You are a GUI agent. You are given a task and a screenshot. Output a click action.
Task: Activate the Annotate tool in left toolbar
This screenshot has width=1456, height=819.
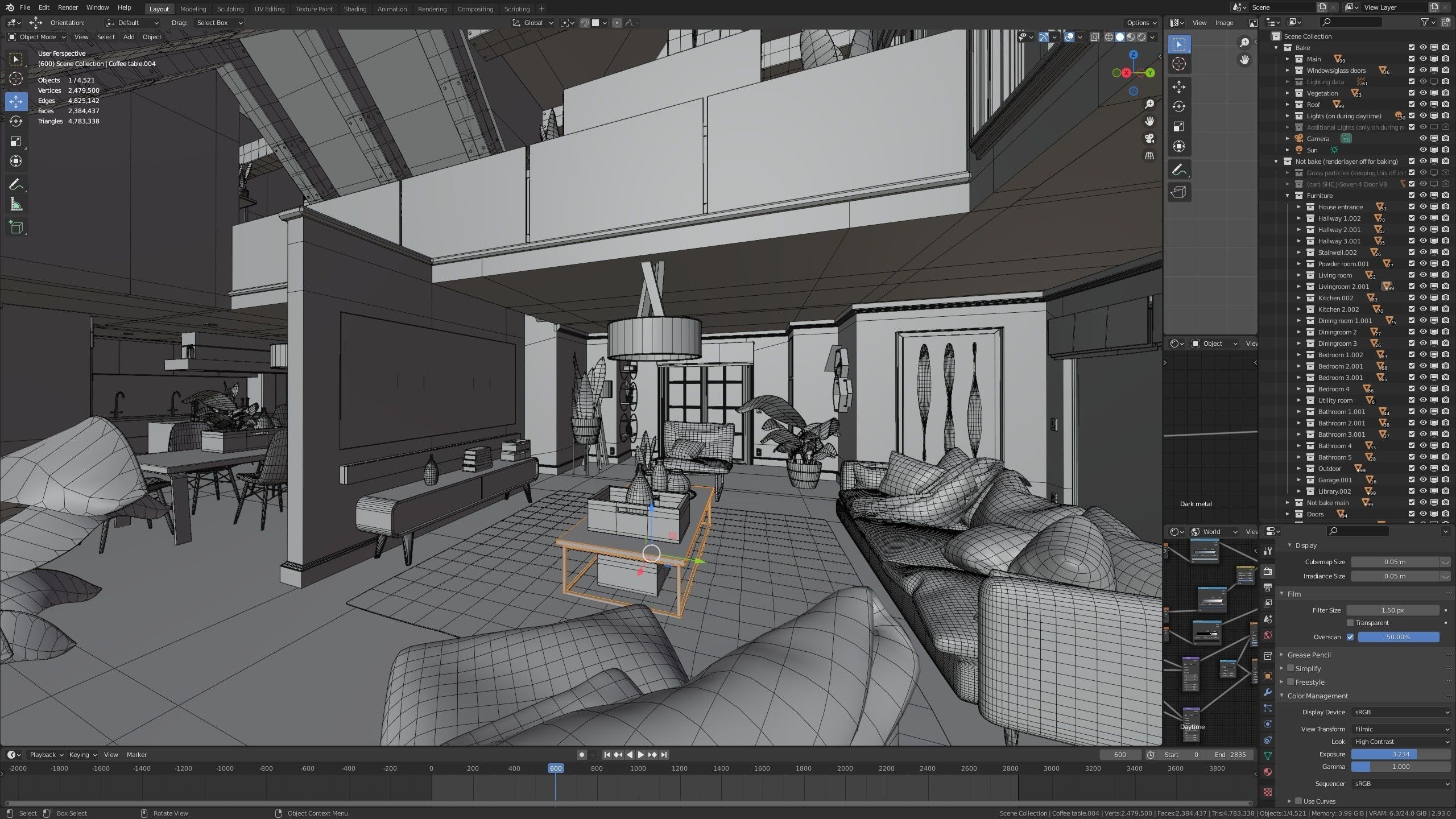pyautogui.click(x=16, y=184)
